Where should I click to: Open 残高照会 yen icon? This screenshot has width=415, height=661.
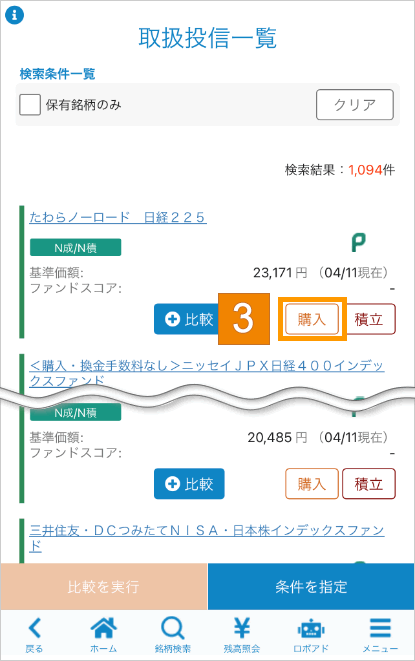click(242, 635)
